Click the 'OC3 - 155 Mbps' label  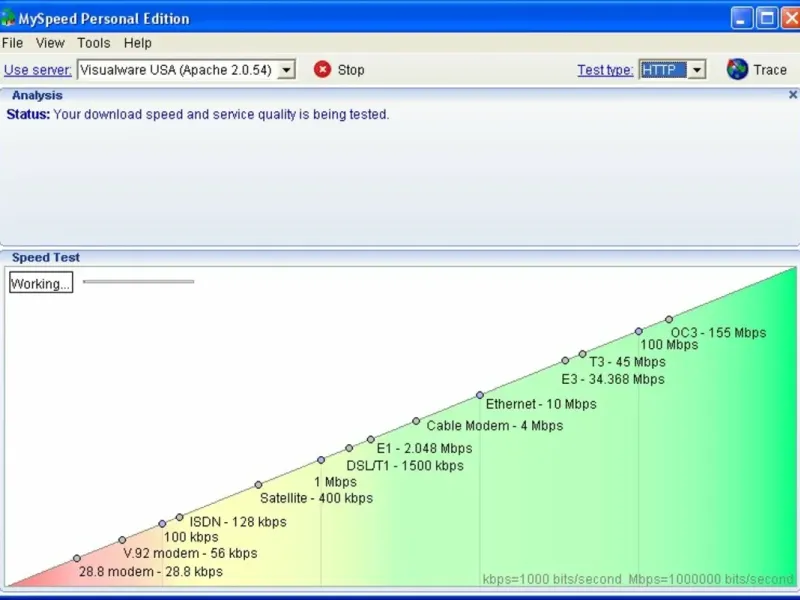pyautogui.click(x=718, y=333)
